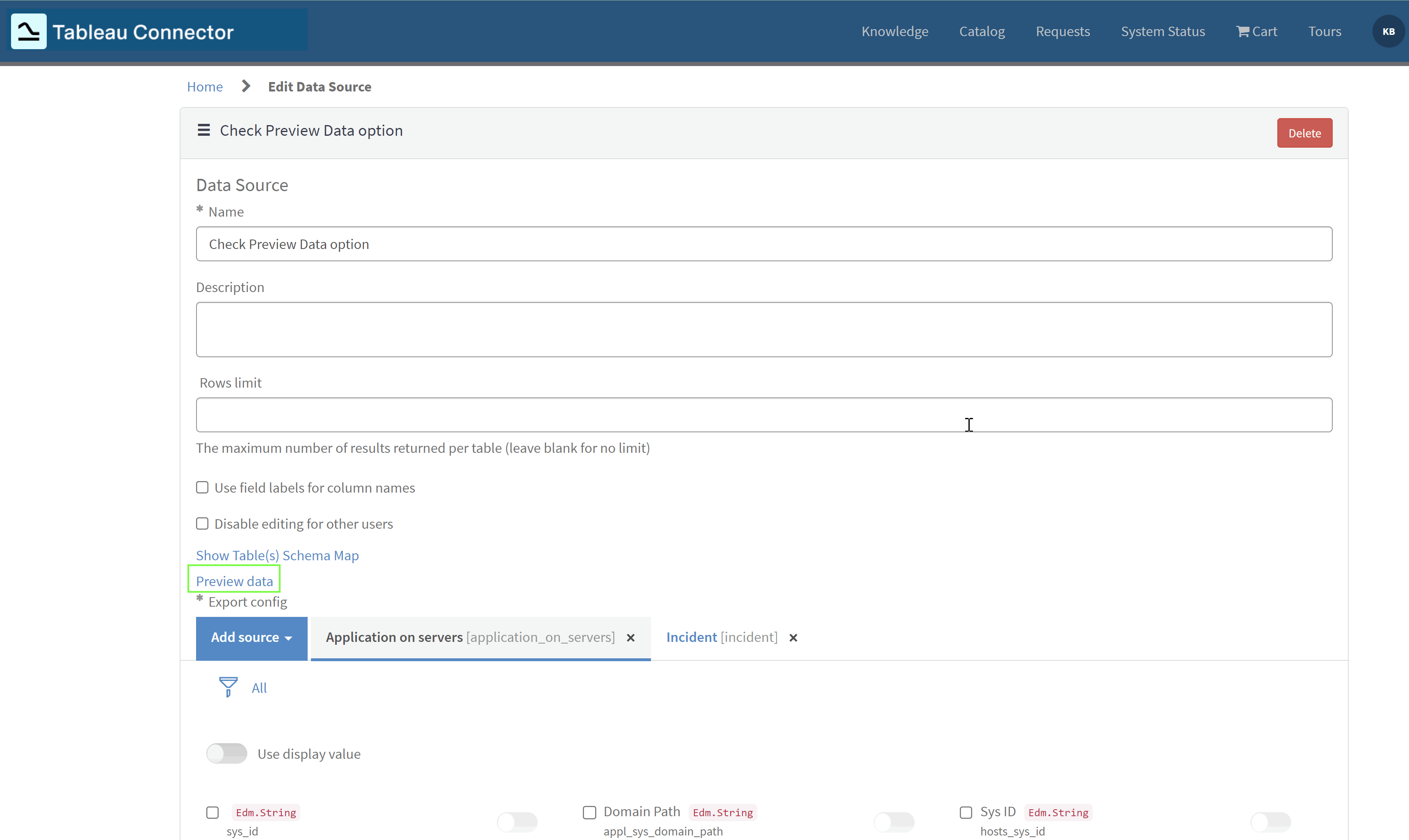
Task: Remove the Incident source tab
Action: tap(792, 637)
